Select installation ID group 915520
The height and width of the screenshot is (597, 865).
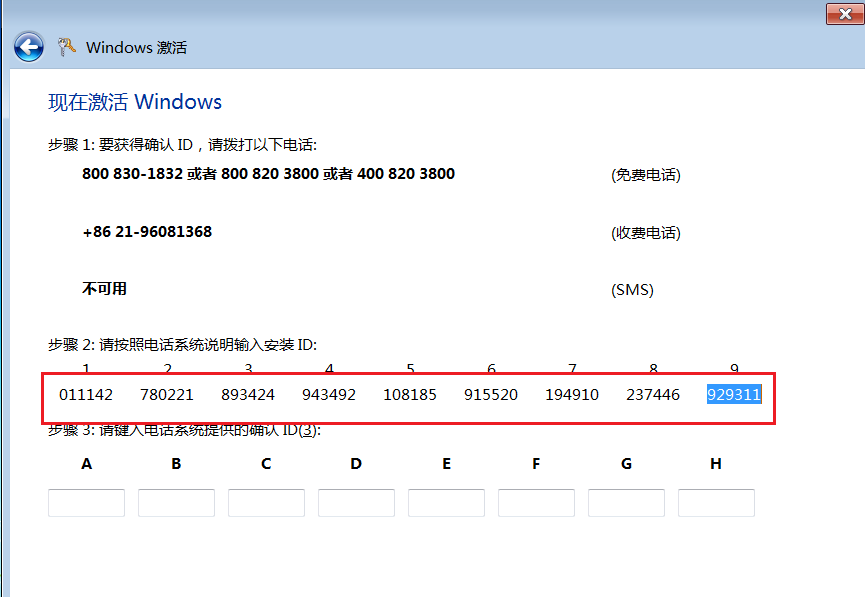coord(491,395)
